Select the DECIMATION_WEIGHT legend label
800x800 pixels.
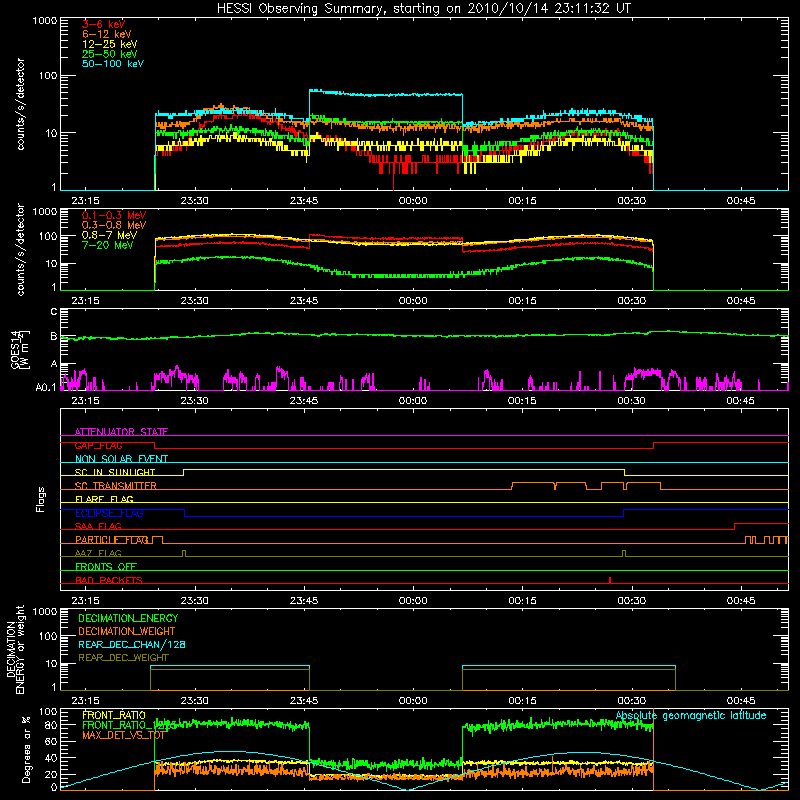tap(127, 631)
